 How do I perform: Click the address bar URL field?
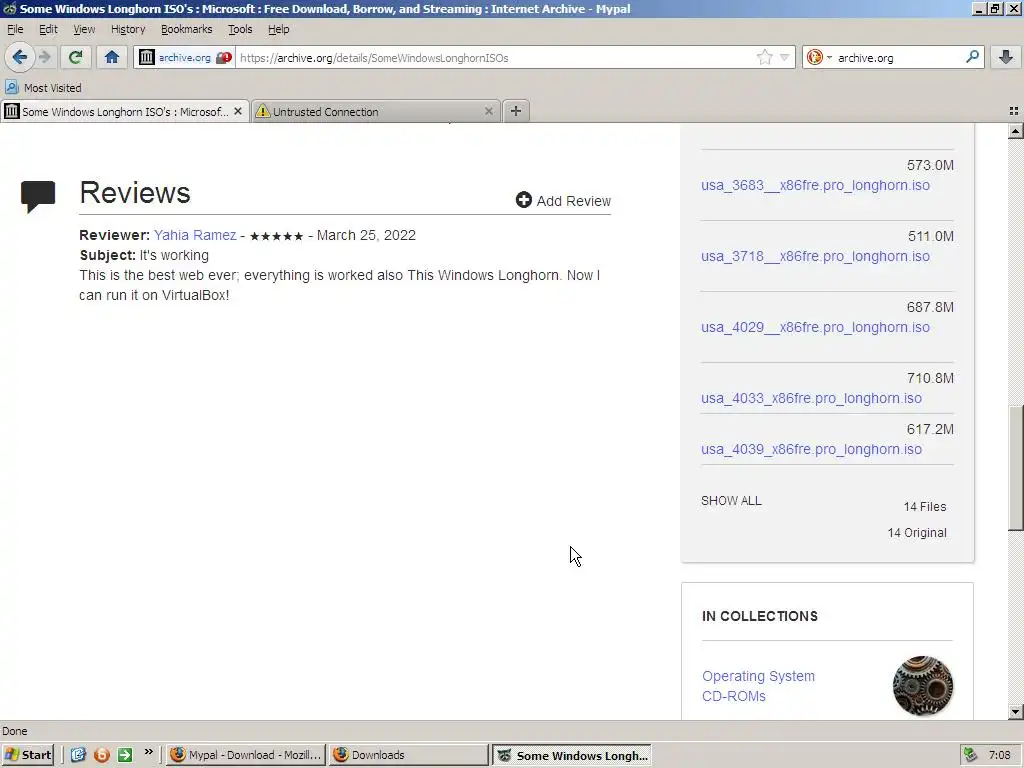(x=494, y=57)
